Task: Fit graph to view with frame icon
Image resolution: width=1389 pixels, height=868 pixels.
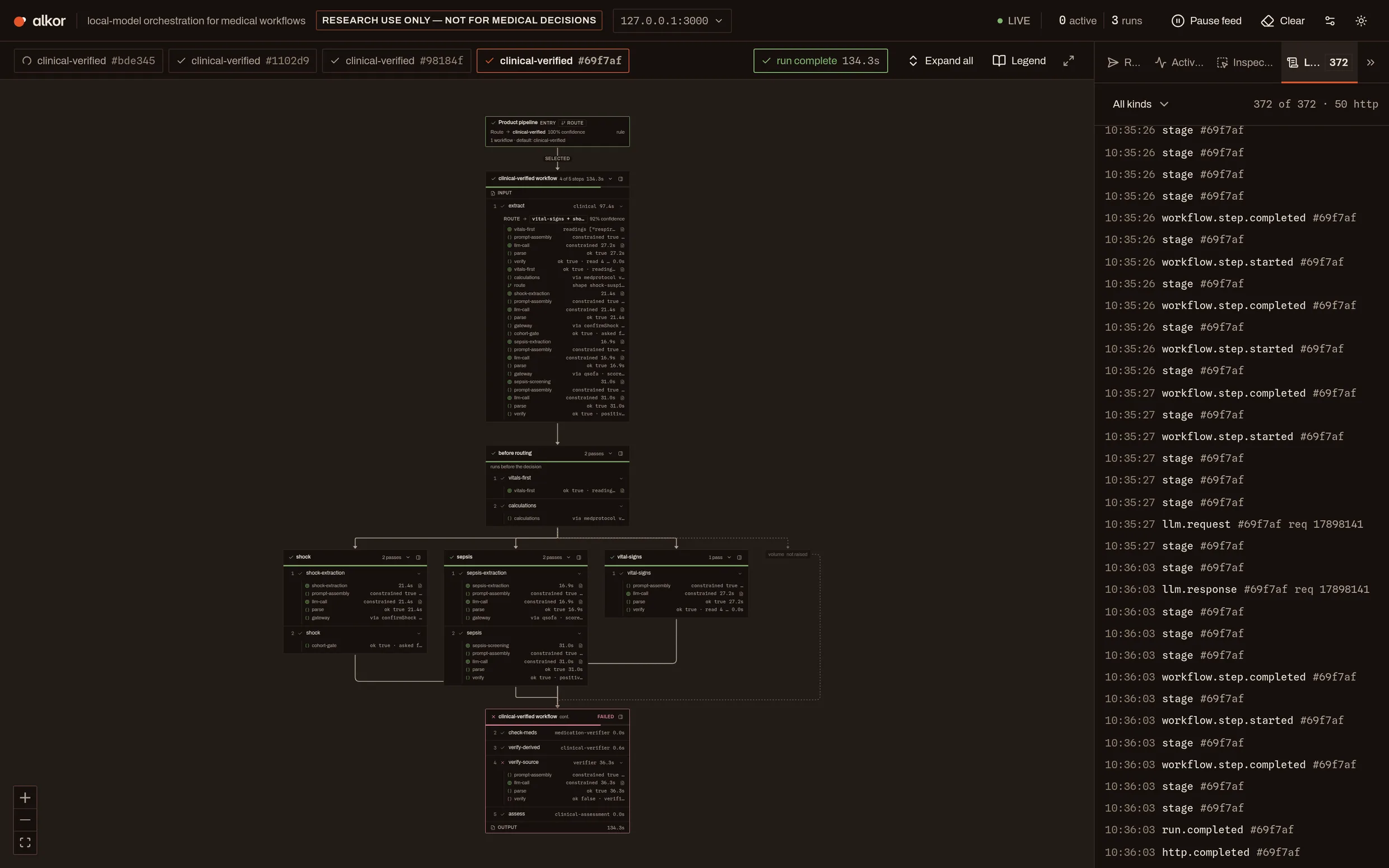Action: [25, 842]
